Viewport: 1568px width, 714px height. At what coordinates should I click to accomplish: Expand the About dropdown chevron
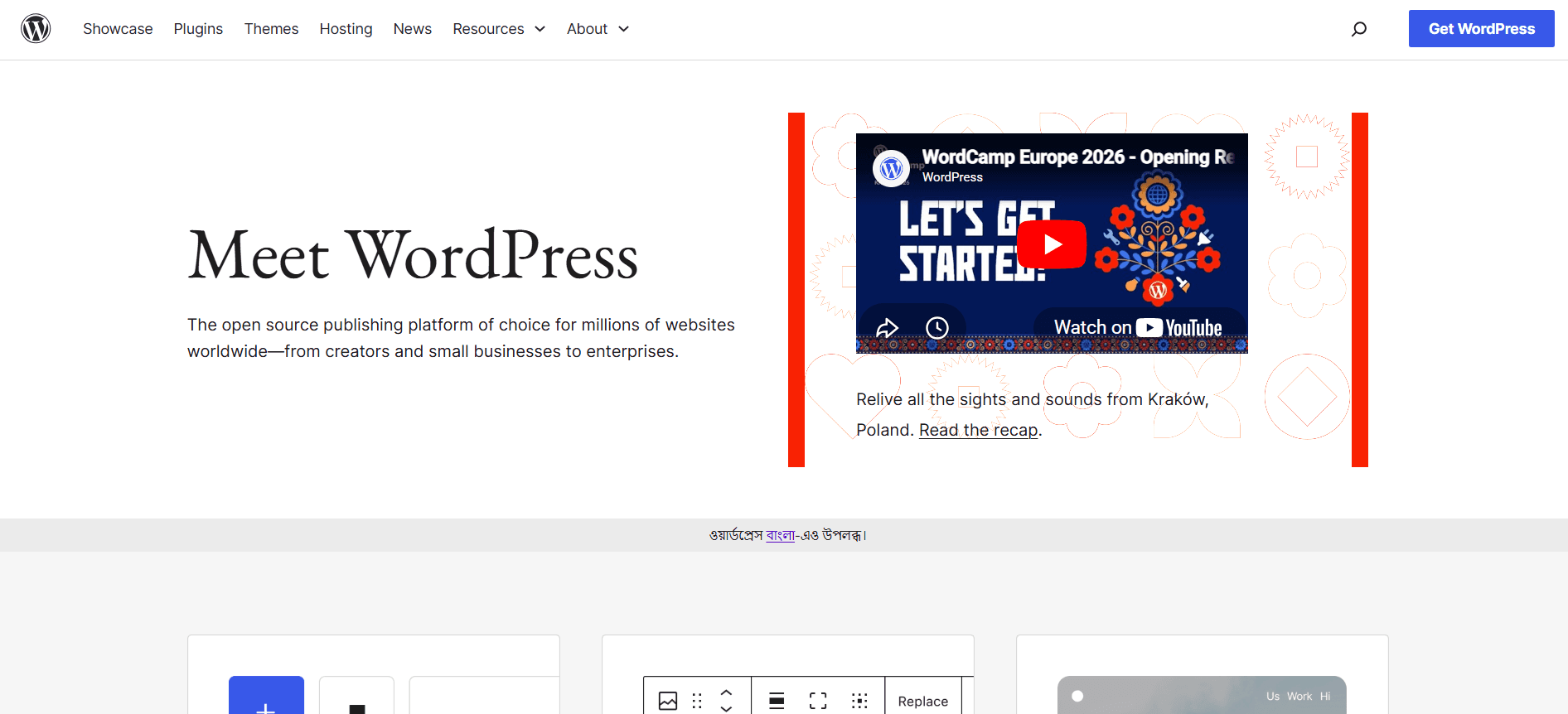[x=624, y=29]
